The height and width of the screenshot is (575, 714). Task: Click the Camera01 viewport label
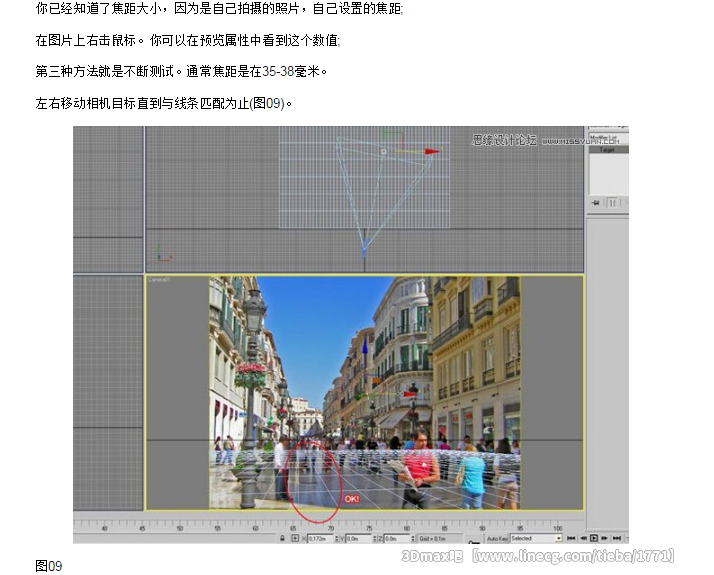point(159,280)
